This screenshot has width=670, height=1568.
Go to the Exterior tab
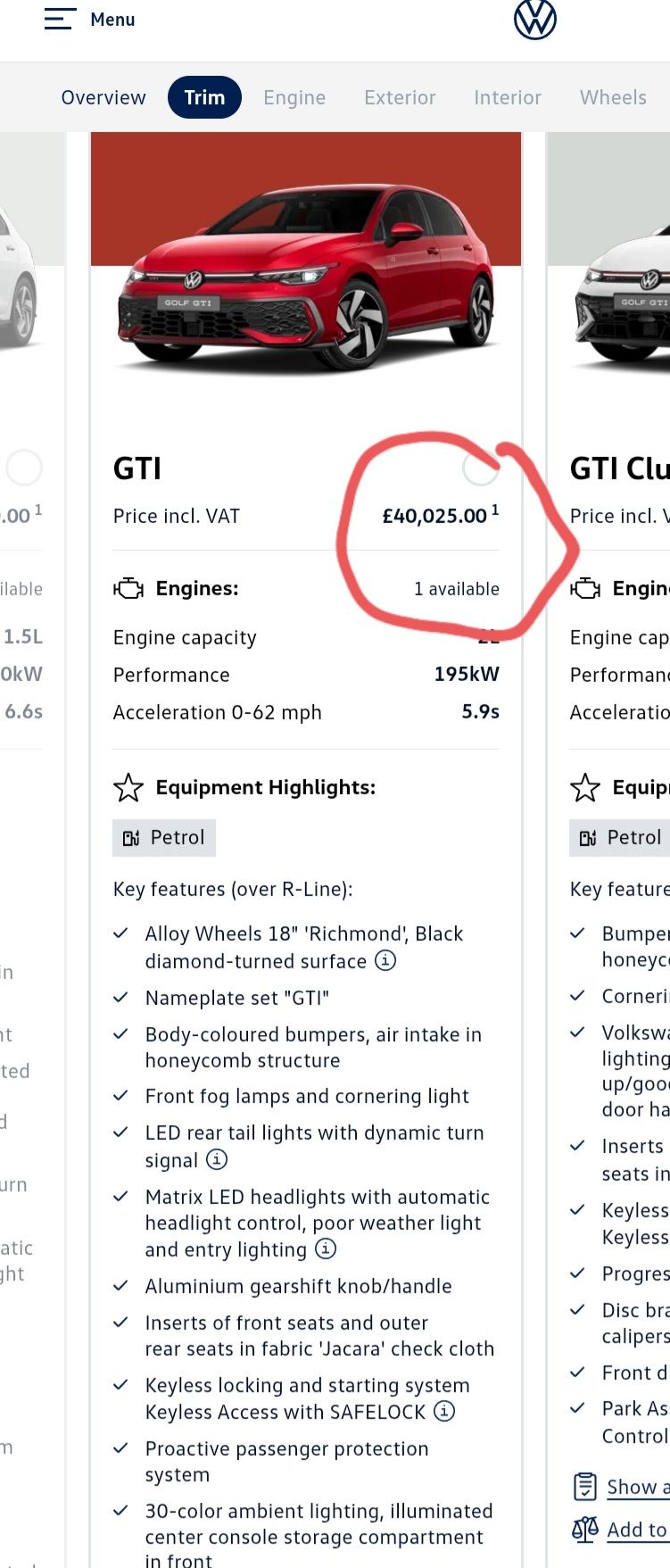pyautogui.click(x=400, y=97)
